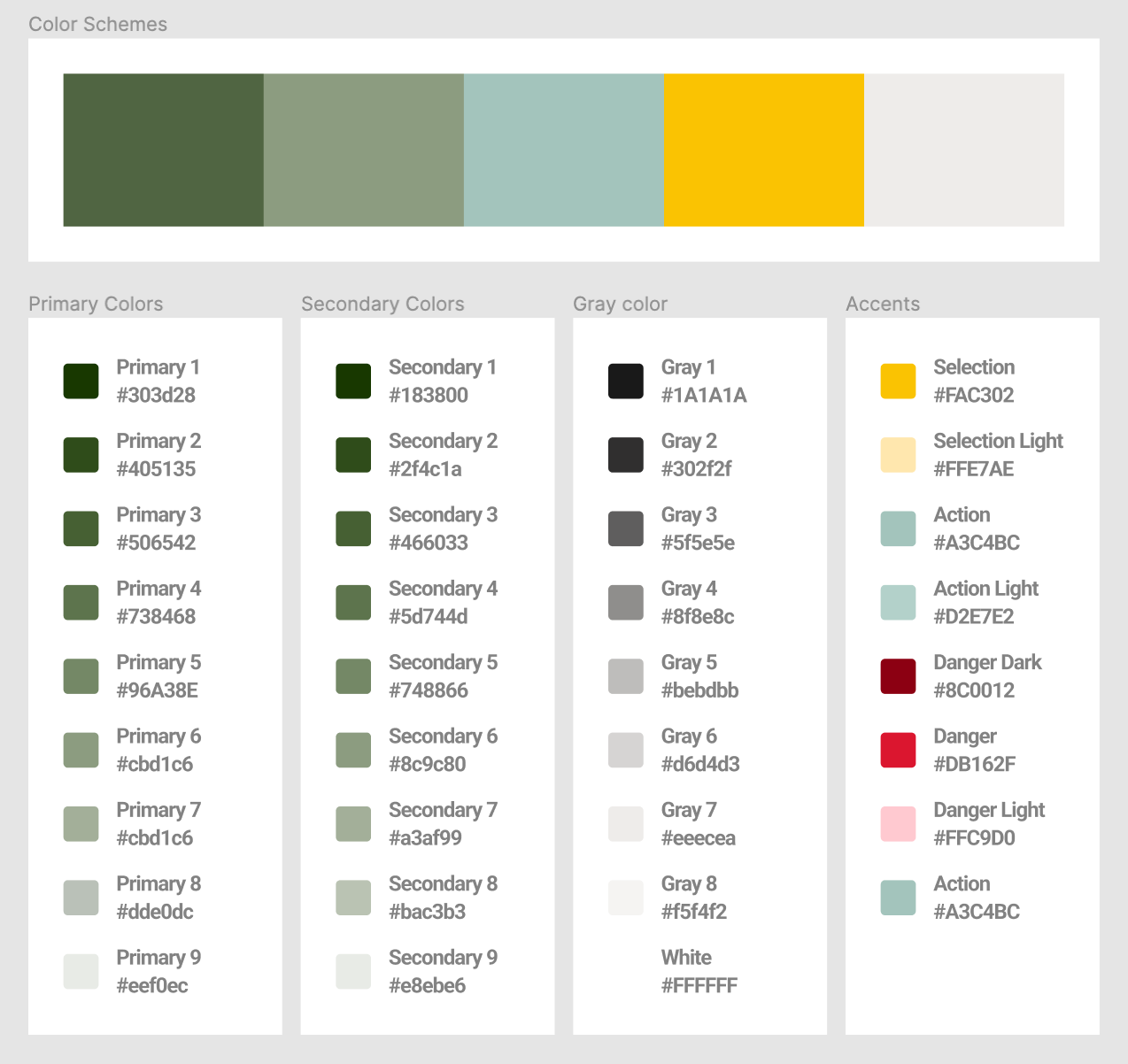Click the Secondary 3 swatch
This screenshot has width=1128, height=1064.
353,528
